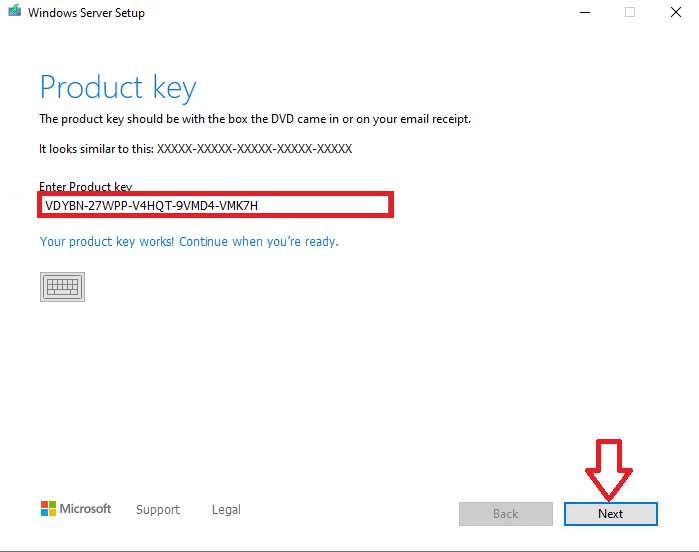The height and width of the screenshot is (552, 699).
Task: Click the XXXXX-XXXXX example key format text
Action: click(x=254, y=149)
